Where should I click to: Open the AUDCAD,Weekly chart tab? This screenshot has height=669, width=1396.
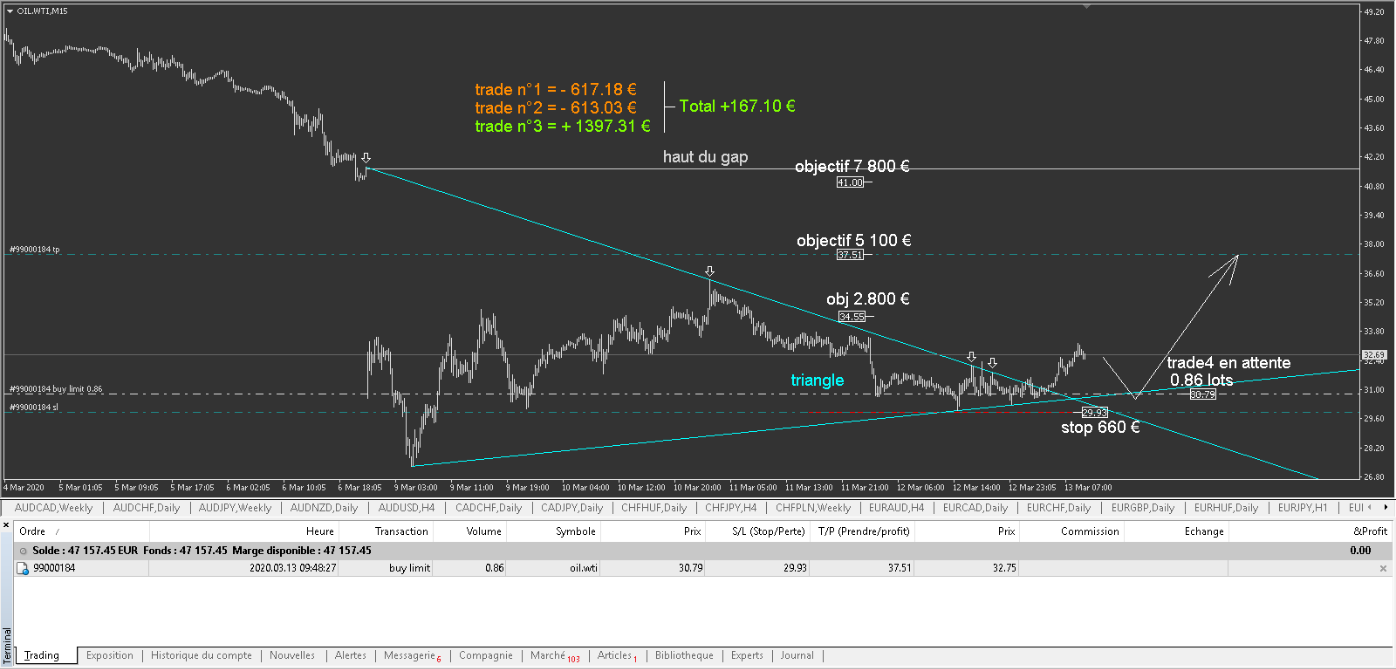[53, 508]
